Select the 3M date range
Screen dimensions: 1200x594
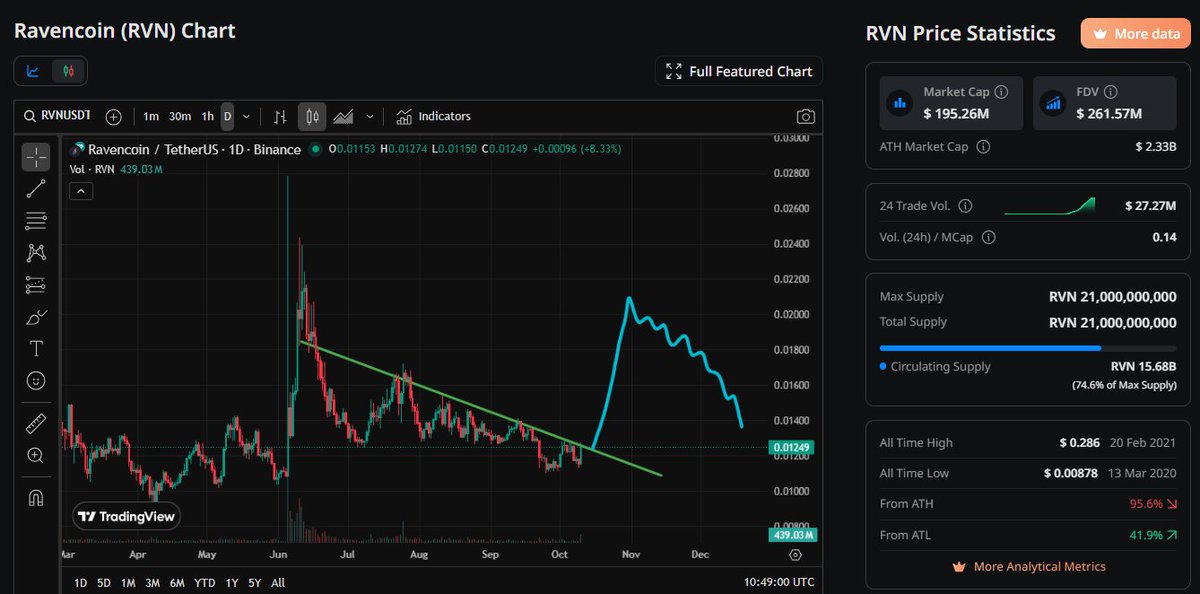153,583
